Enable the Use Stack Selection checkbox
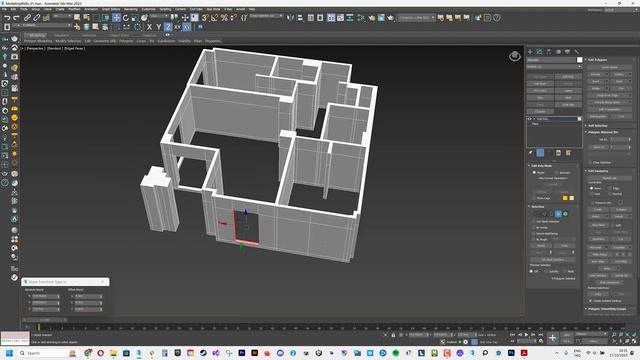Image resolution: width=640 pixels, height=360 pixels. pos(533,222)
